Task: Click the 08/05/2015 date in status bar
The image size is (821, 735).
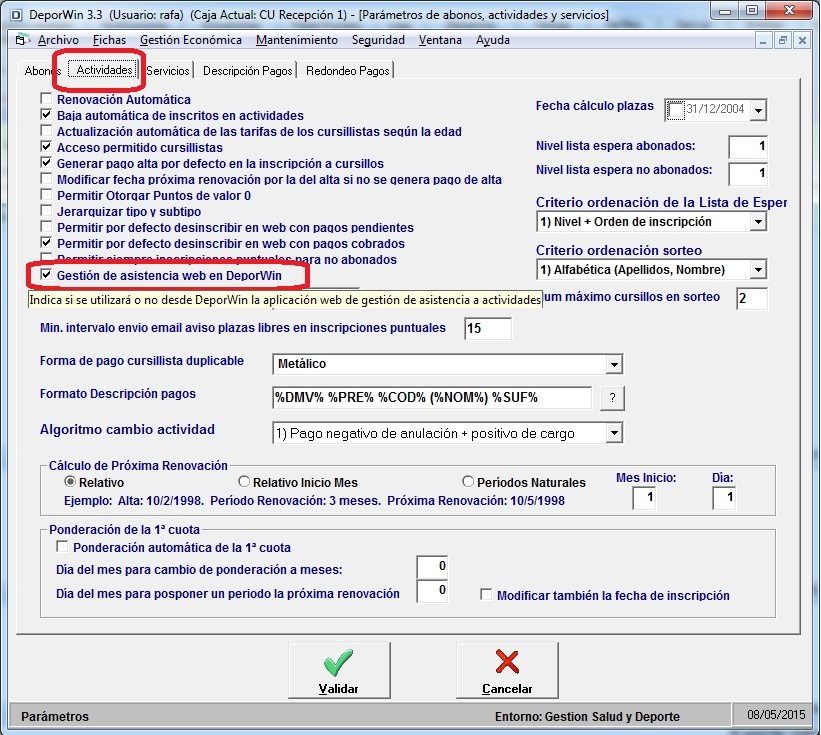Action: tap(776, 715)
